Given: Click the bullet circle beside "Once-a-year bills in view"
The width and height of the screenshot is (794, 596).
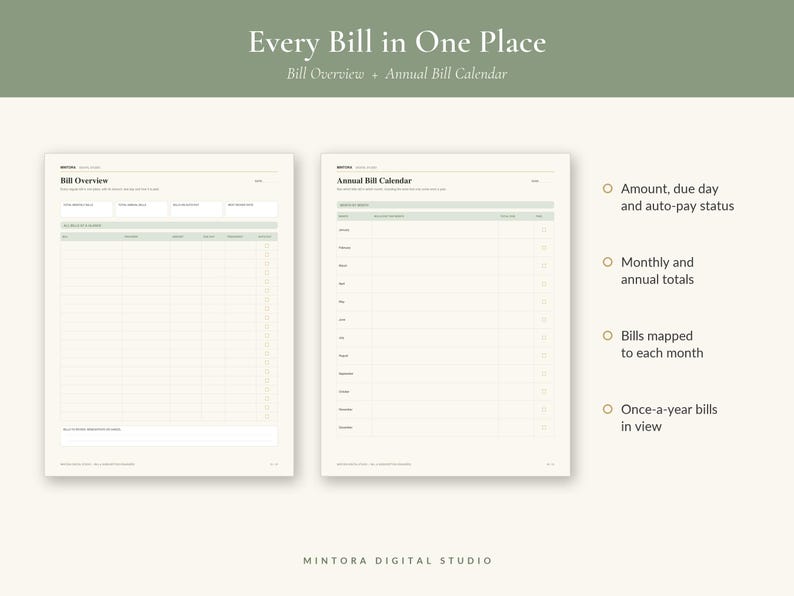Looking at the screenshot, I should pyautogui.click(x=608, y=409).
